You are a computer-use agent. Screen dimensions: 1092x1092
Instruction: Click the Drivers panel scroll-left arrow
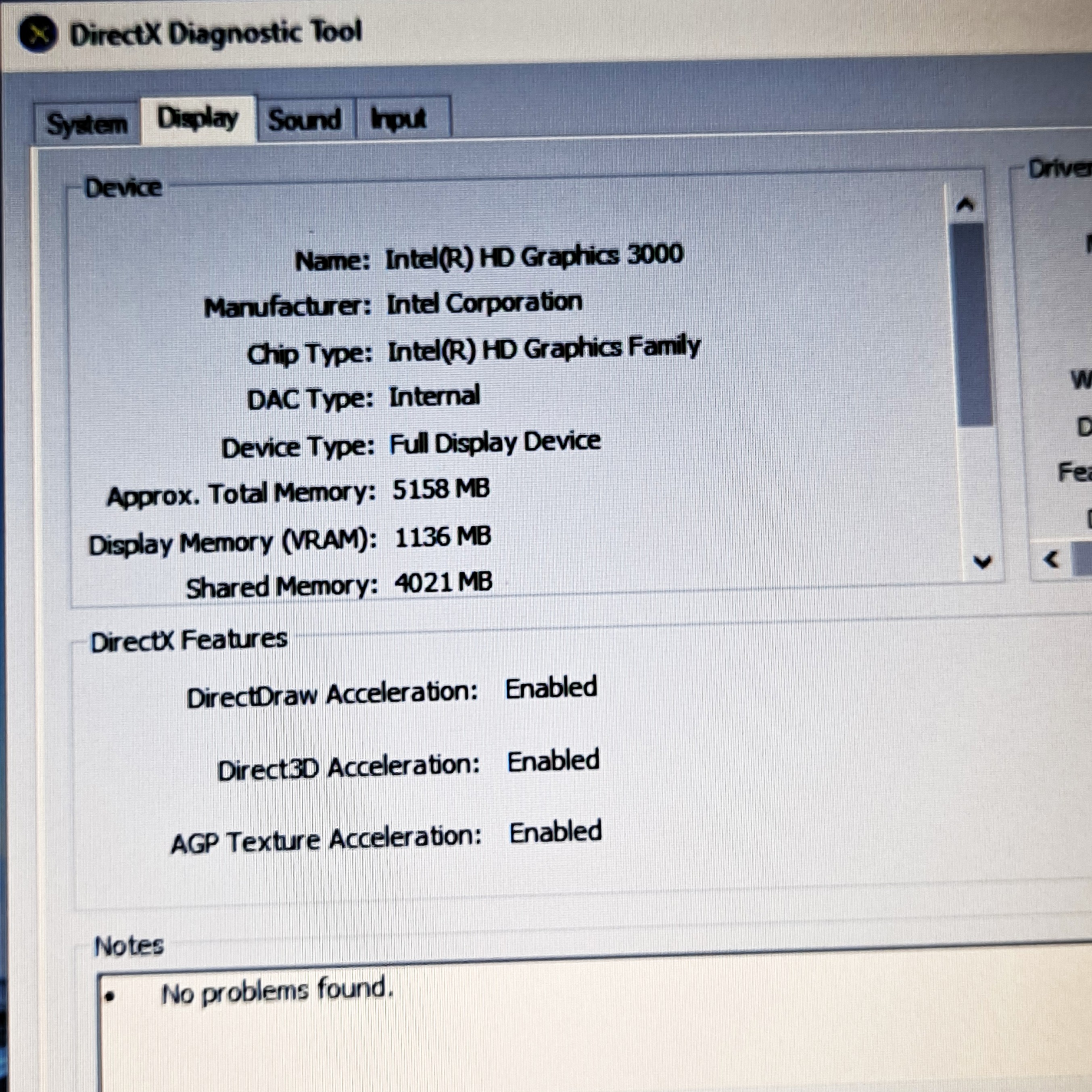click(1051, 560)
